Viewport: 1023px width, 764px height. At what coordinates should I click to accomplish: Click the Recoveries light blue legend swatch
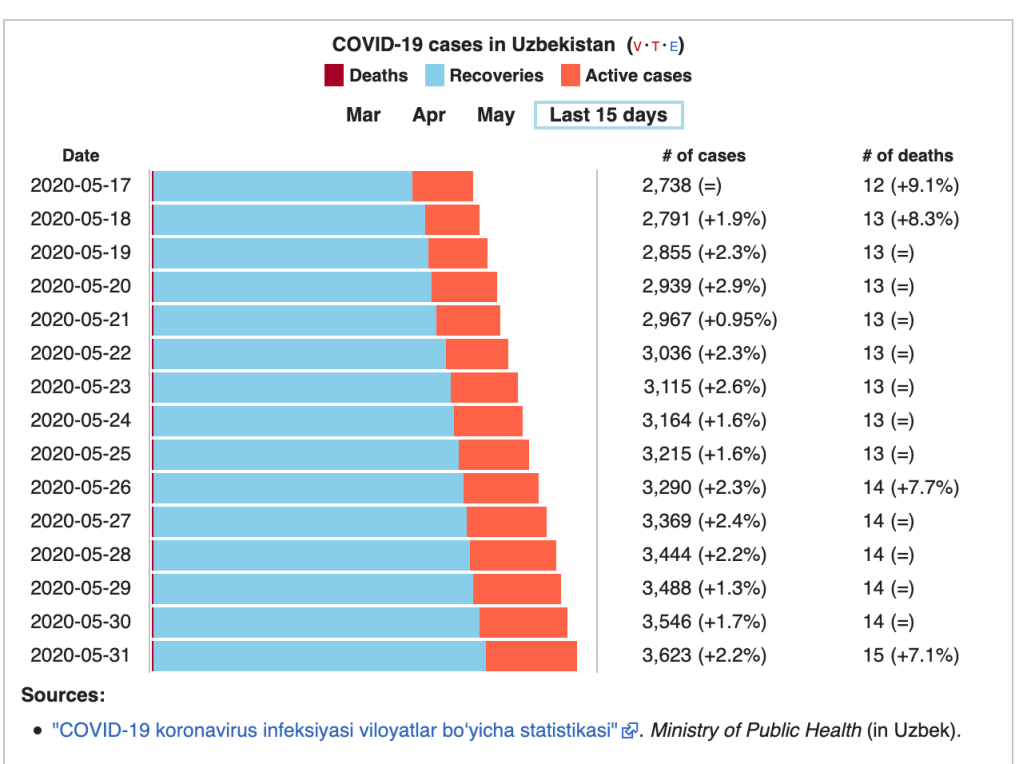click(434, 75)
